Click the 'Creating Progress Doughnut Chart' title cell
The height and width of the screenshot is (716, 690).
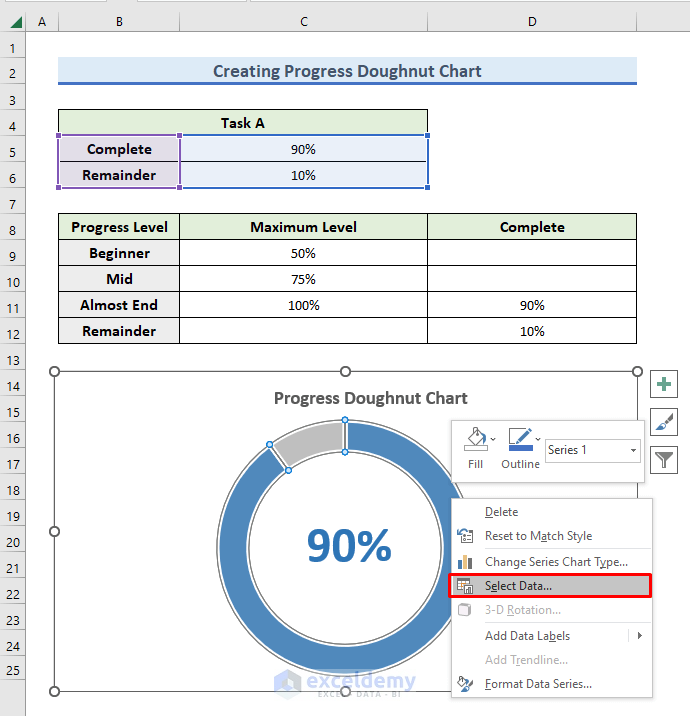coord(348,71)
